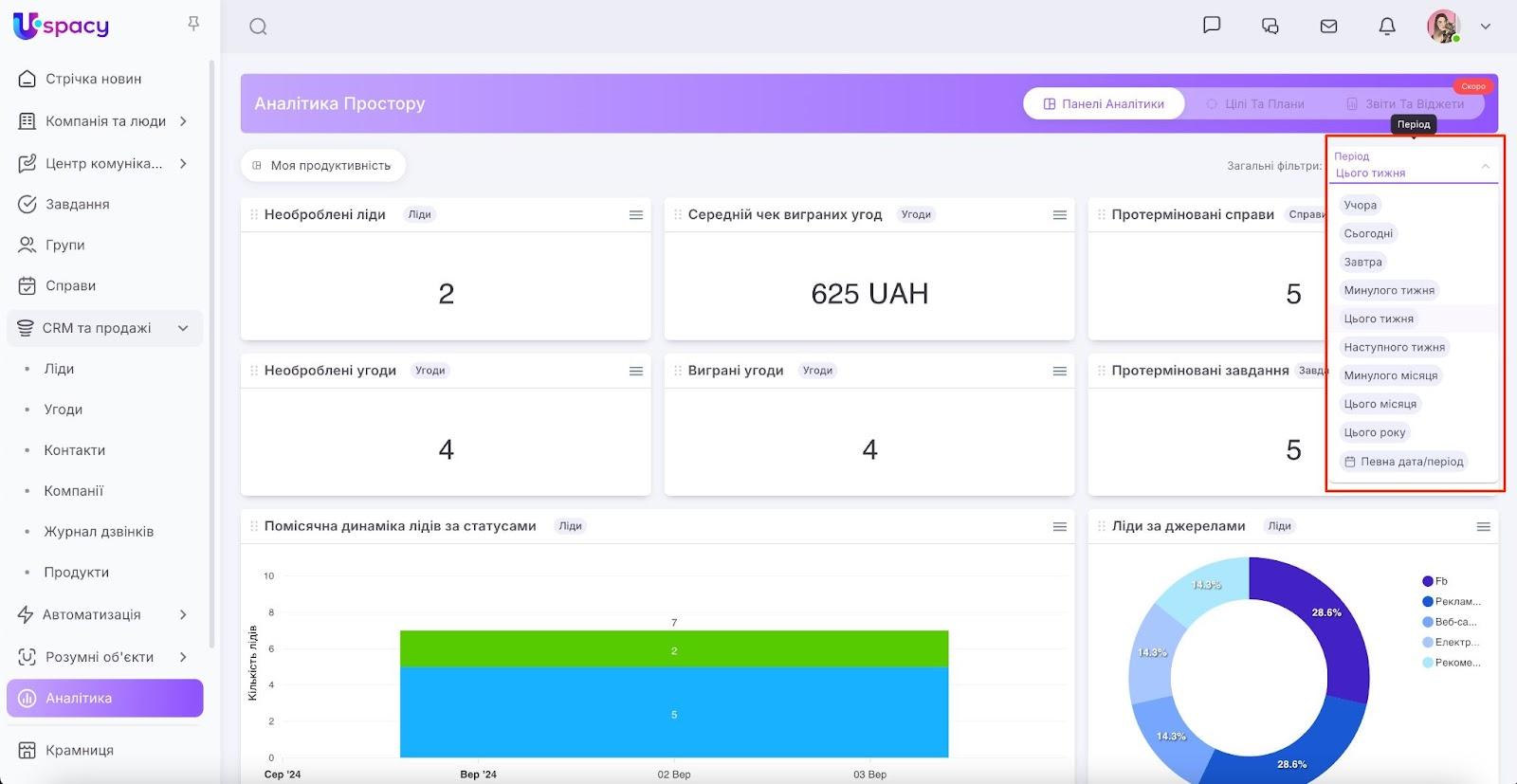Open Компанії under CRM
This screenshot has height=784, width=1517.
click(74, 491)
